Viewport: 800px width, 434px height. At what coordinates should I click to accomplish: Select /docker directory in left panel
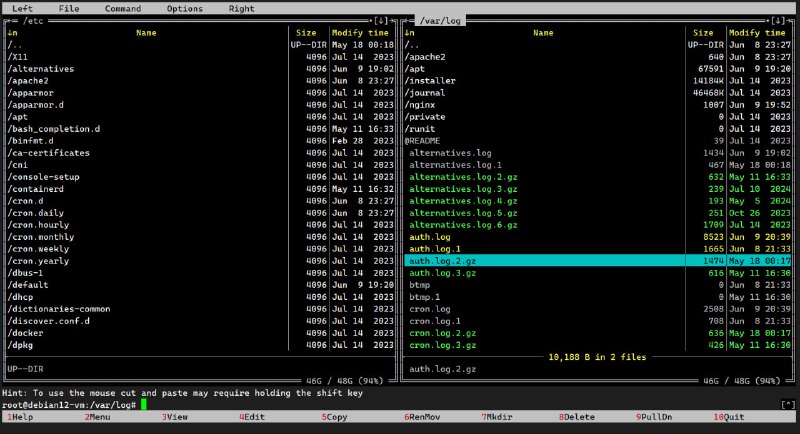(147, 333)
